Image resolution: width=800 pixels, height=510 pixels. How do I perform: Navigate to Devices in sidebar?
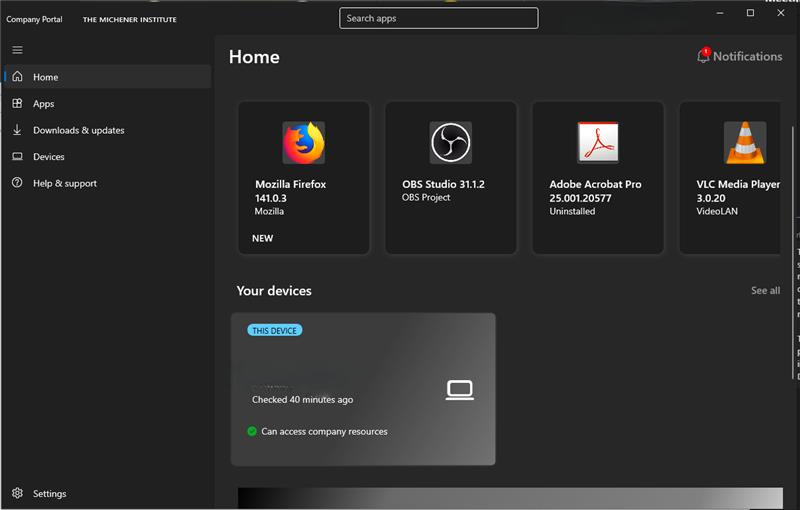tap(48, 157)
